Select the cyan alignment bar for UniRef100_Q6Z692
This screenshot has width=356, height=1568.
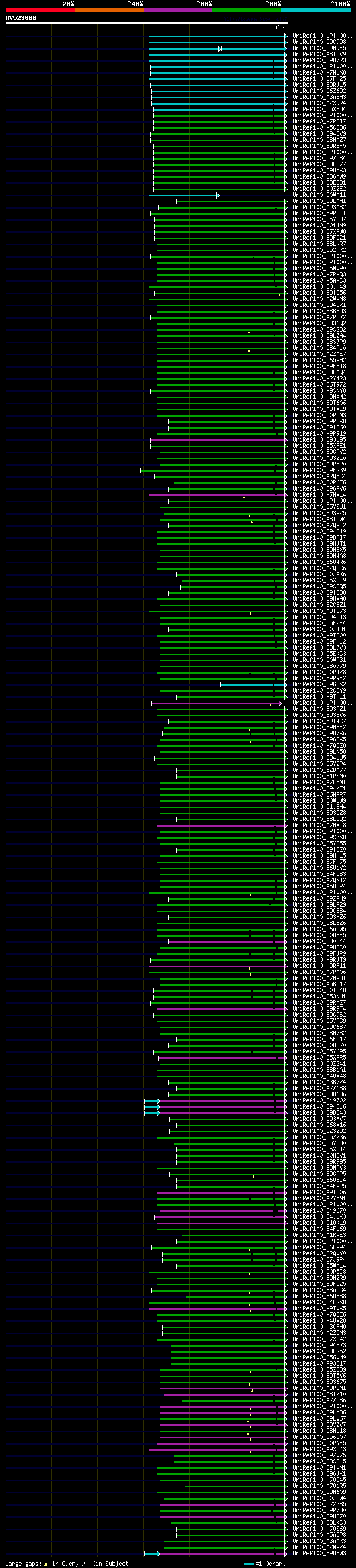point(219,91)
